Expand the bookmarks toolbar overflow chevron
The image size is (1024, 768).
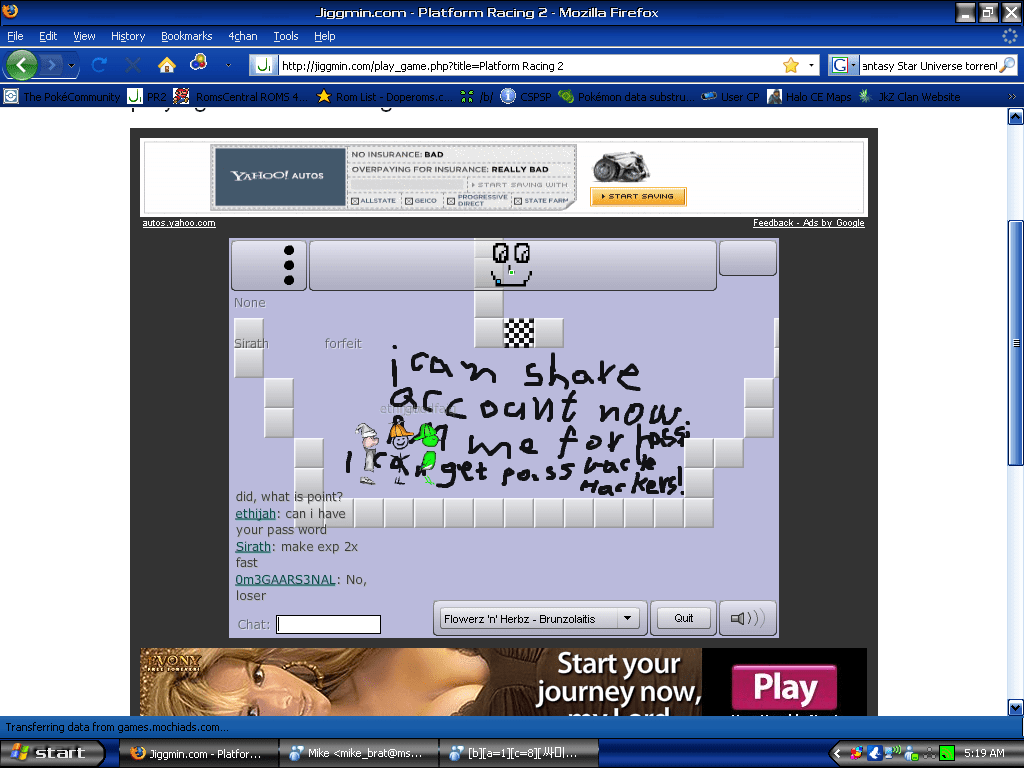1012,97
